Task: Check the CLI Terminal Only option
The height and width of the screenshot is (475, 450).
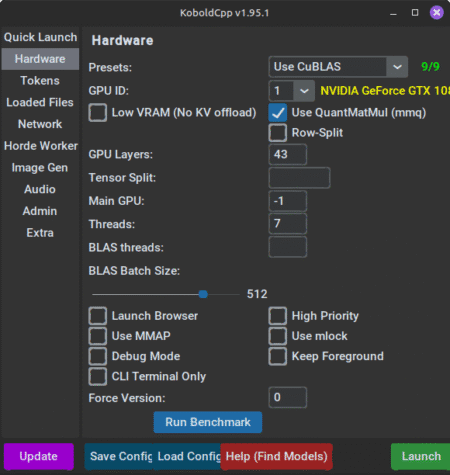Action: click(98, 376)
